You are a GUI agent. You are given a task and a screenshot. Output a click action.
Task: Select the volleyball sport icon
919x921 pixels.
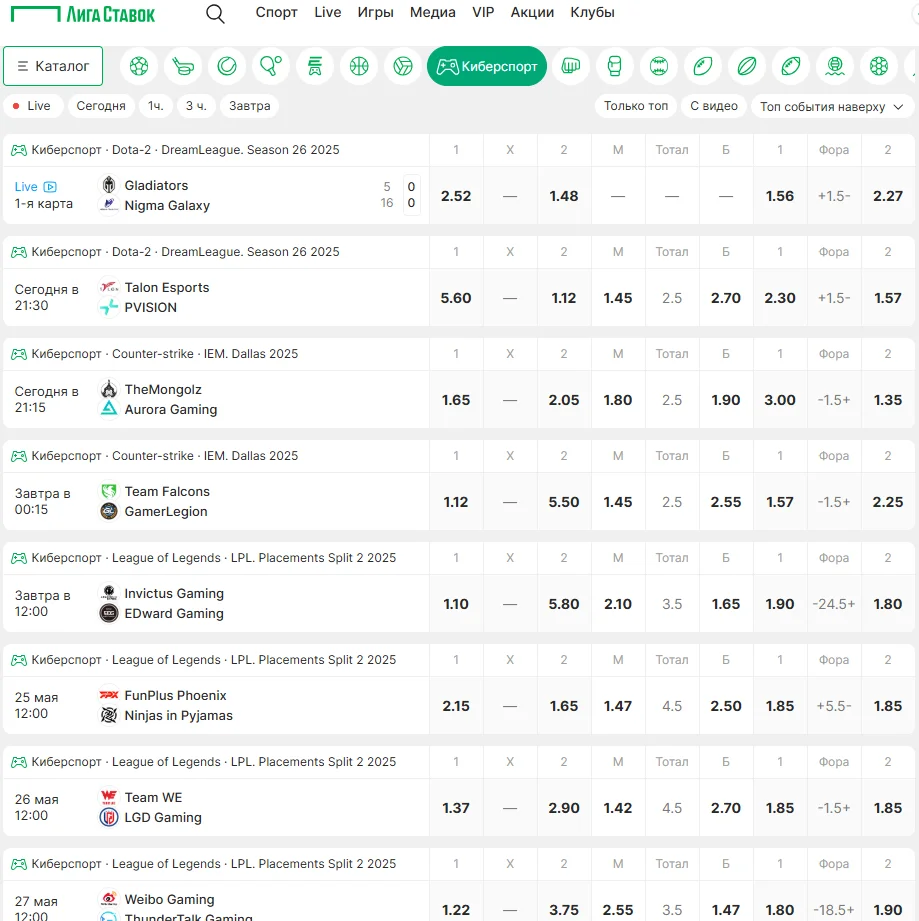click(x=403, y=66)
